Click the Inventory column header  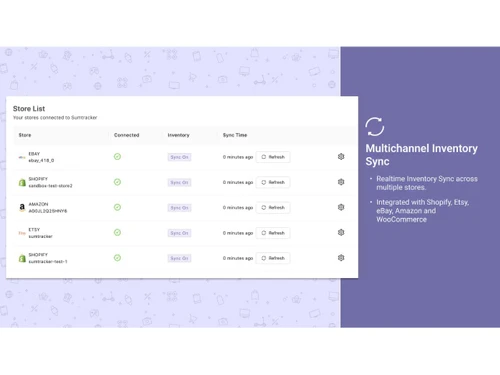click(x=179, y=135)
